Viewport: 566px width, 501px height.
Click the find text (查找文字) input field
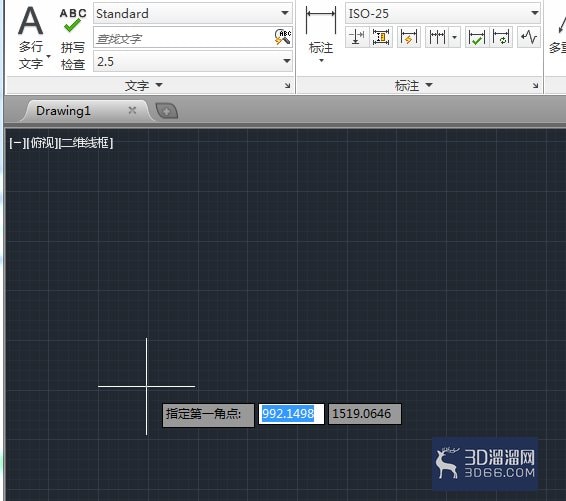[x=183, y=38]
